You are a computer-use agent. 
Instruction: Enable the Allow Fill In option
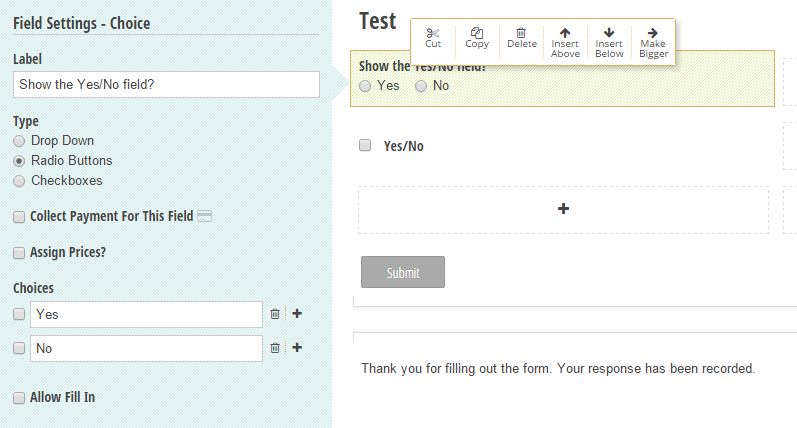19,397
